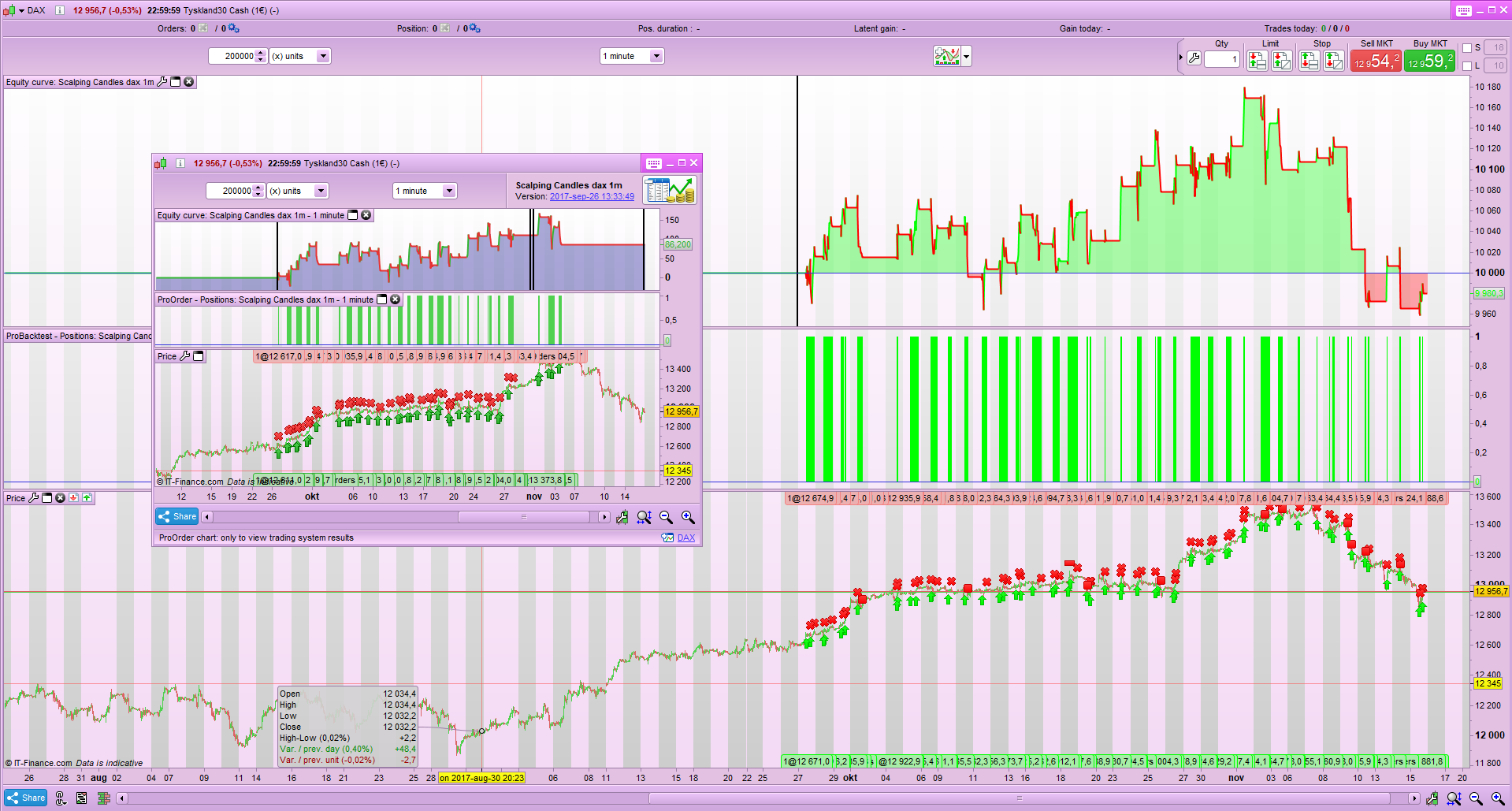The image size is (1512, 811).
Task: Click the tool icon left of the popup's zoom buttons
Action: 622,517
